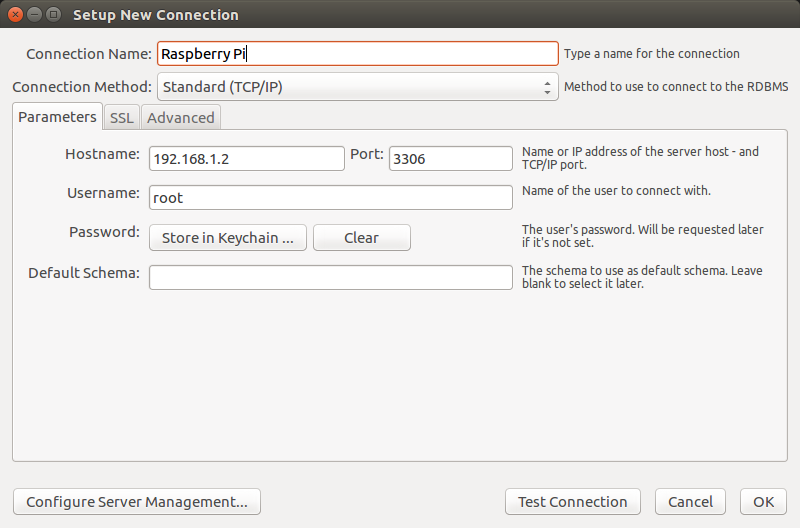The image size is (800, 528).
Task: Click the Hostname label
Action: point(103,154)
